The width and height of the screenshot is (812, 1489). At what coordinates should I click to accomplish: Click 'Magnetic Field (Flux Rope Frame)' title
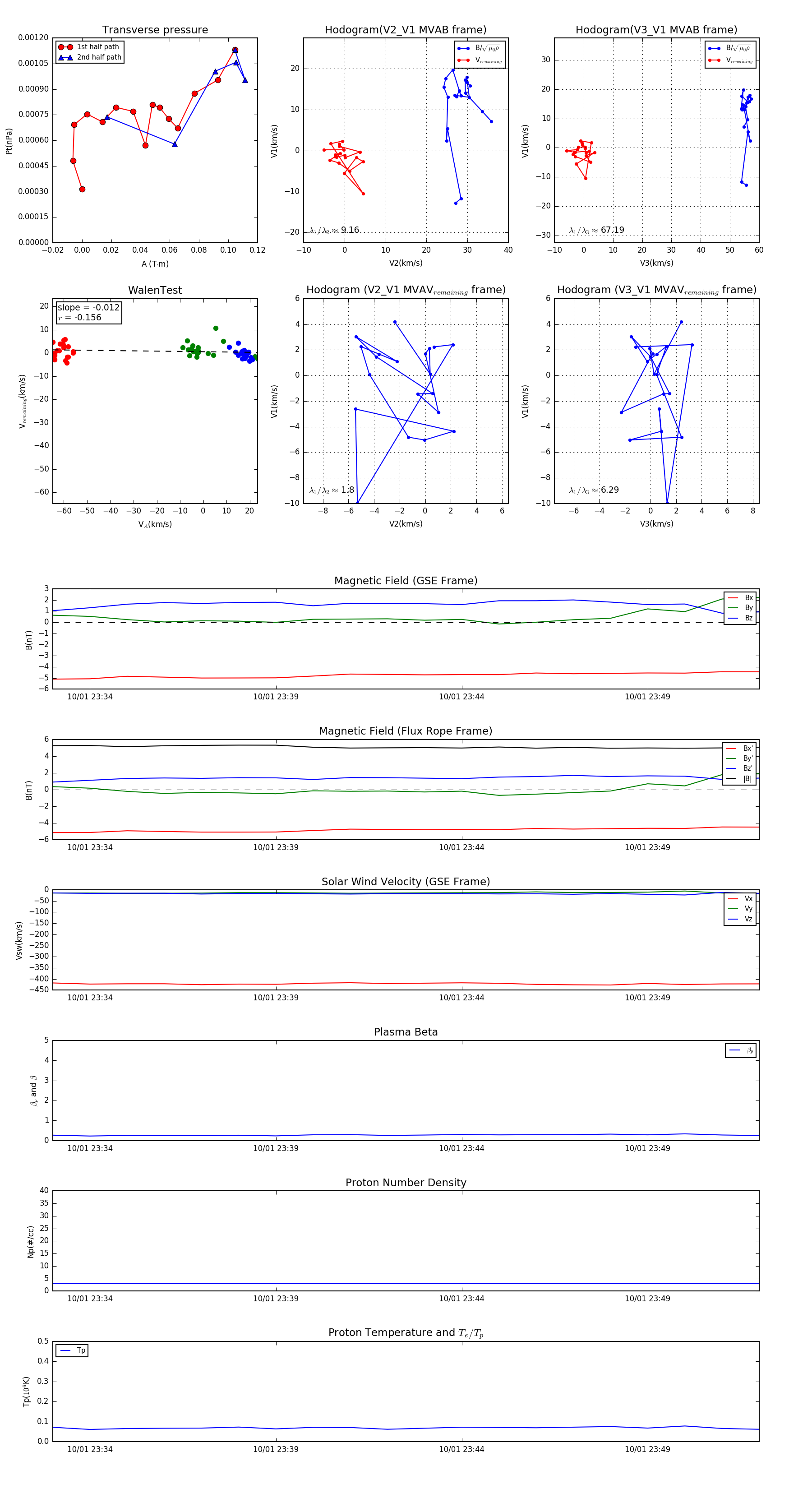[406, 731]
